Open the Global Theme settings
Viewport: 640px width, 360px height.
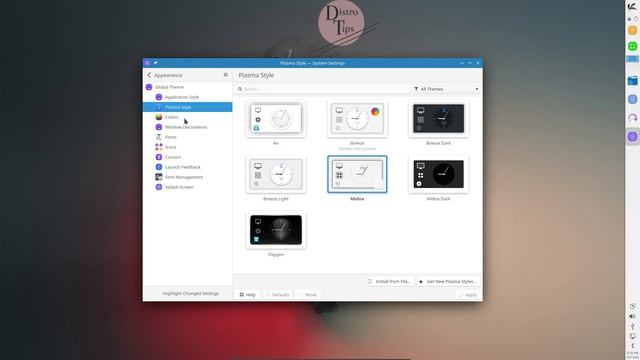tap(187, 87)
